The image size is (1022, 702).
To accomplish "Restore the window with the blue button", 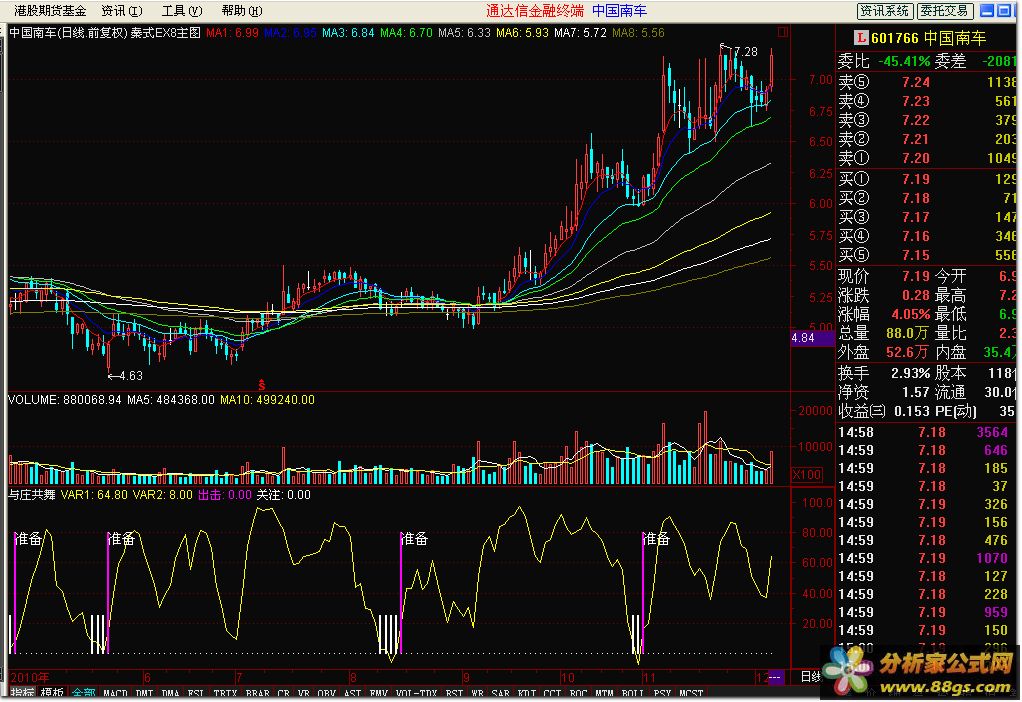I will (x=1004, y=10).
